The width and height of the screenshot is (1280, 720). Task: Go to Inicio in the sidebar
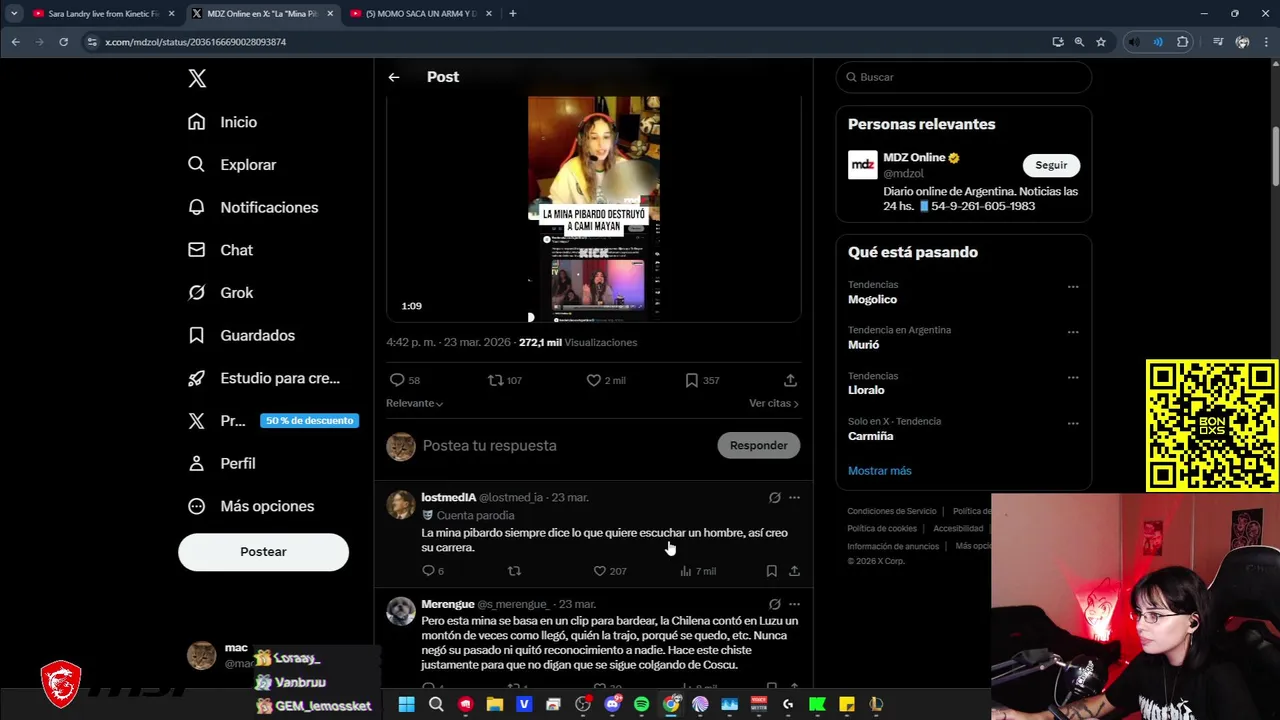(223, 122)
